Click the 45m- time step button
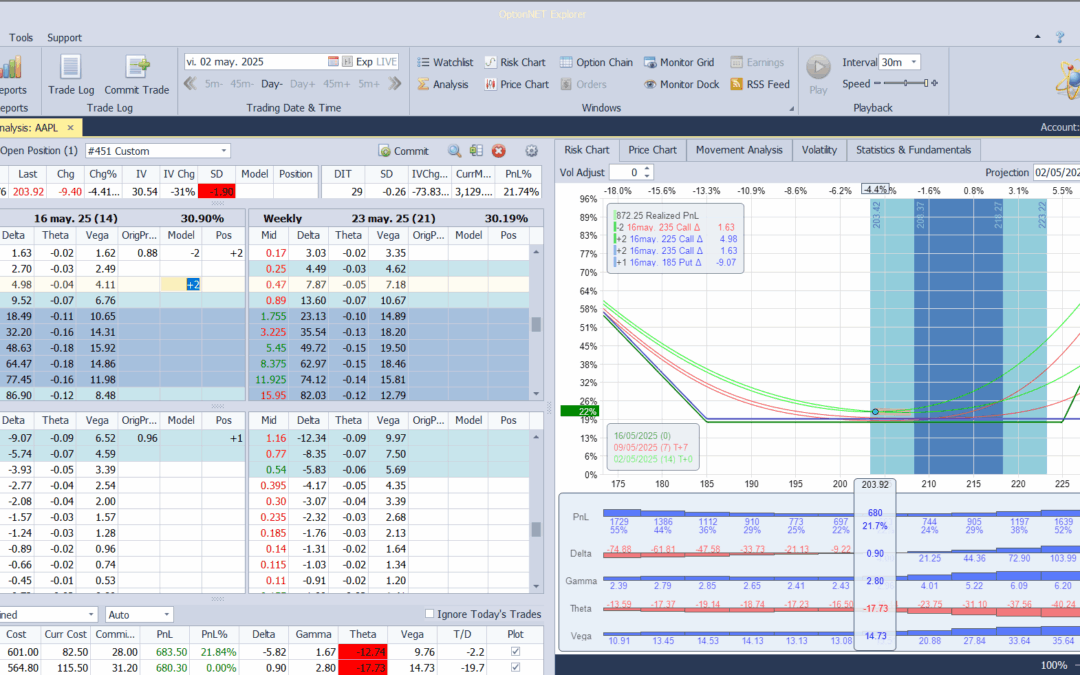Screen dimensions: 1080x675 click(x=242, y=84)
